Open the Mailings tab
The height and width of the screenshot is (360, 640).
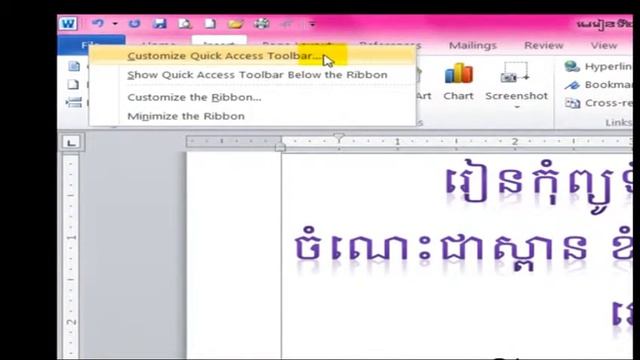(x=473, y=45)
